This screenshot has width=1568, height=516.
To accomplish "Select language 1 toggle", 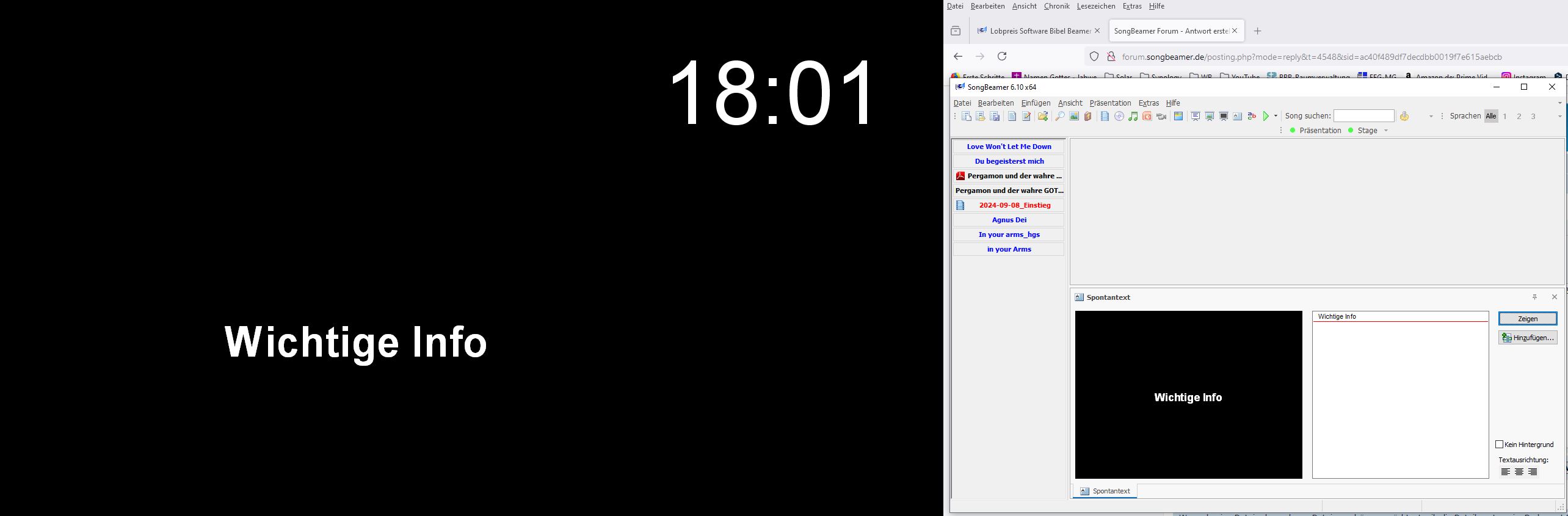I will (x=1505, y=116).
